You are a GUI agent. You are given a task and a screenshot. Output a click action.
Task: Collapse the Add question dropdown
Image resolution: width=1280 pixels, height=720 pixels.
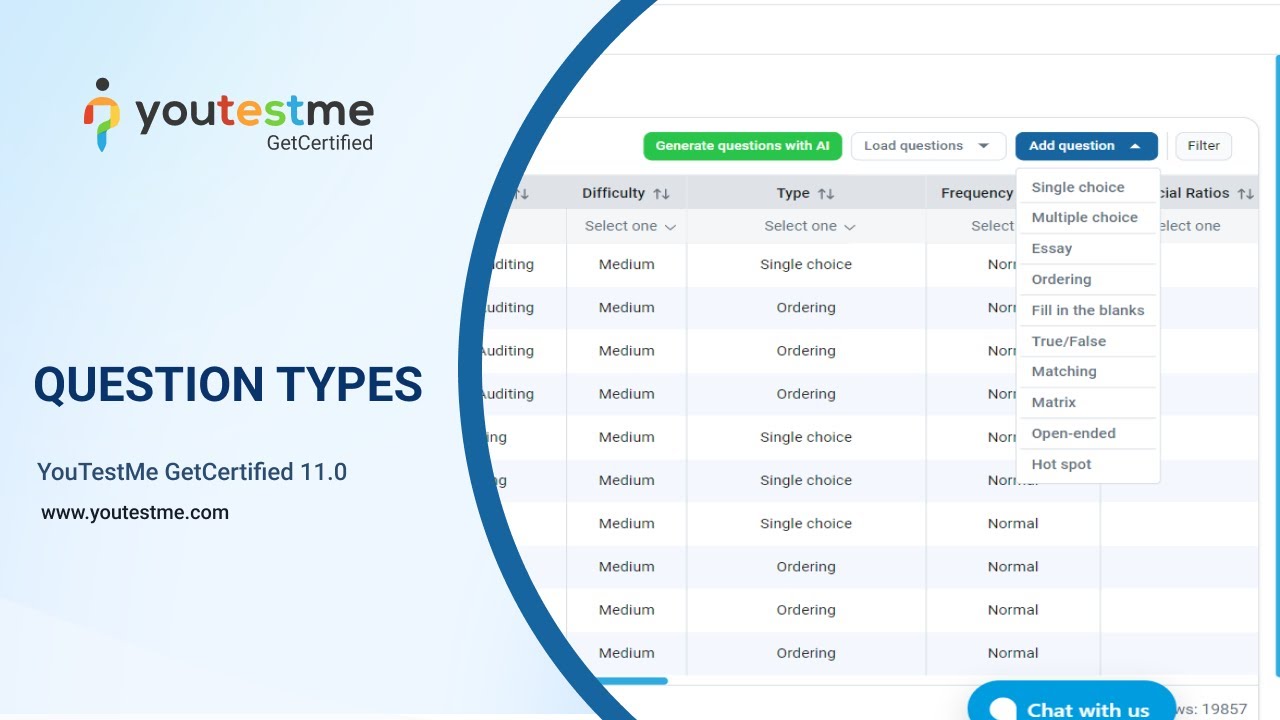click(1086, 146)
